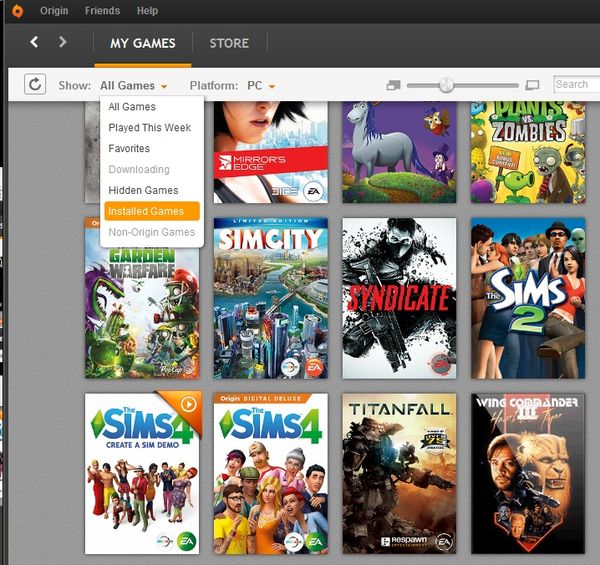Click the play badge on Sims 4 demo
Image resolution: width=600 pixels, height=565 pixels.
coord(189,404)
